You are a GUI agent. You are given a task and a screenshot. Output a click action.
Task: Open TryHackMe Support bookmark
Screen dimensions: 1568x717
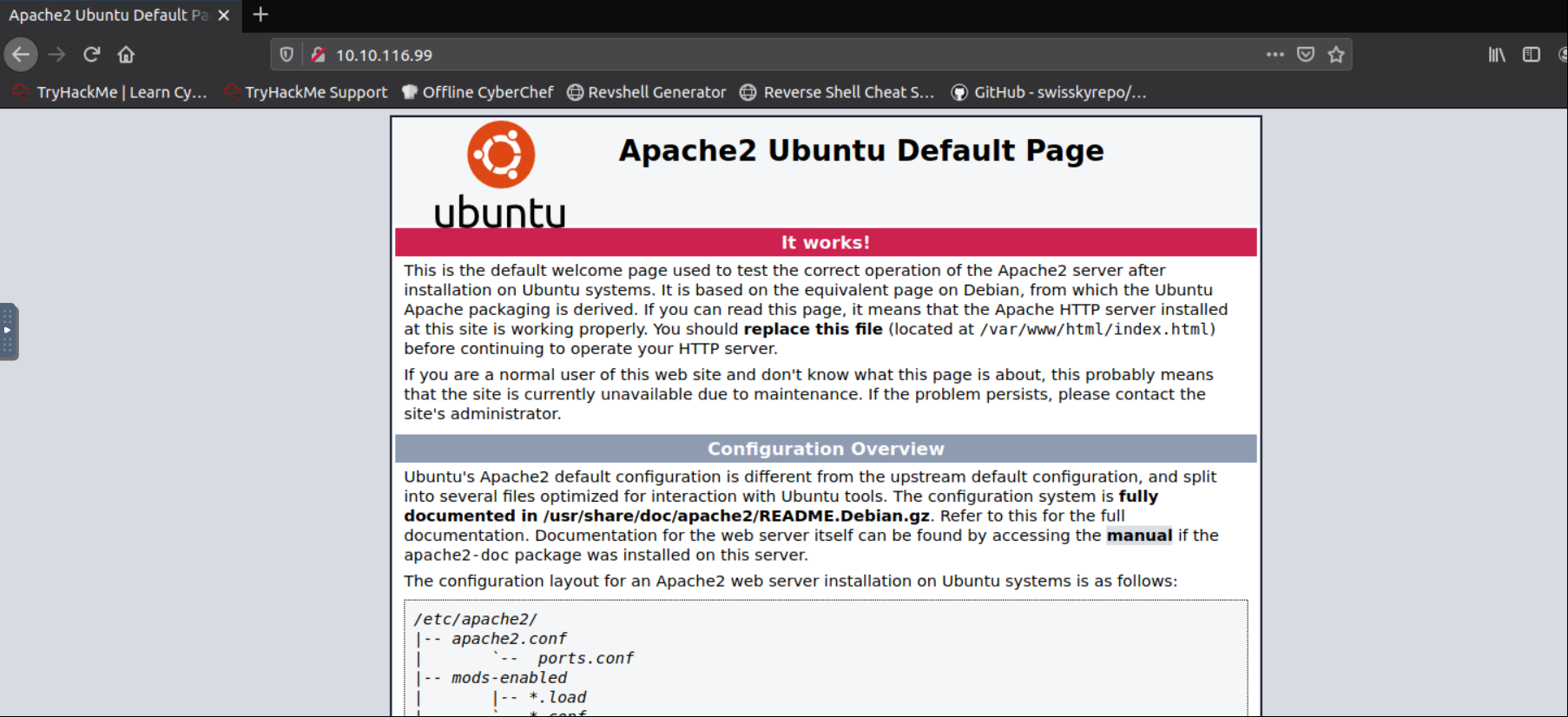click(306, 92)
